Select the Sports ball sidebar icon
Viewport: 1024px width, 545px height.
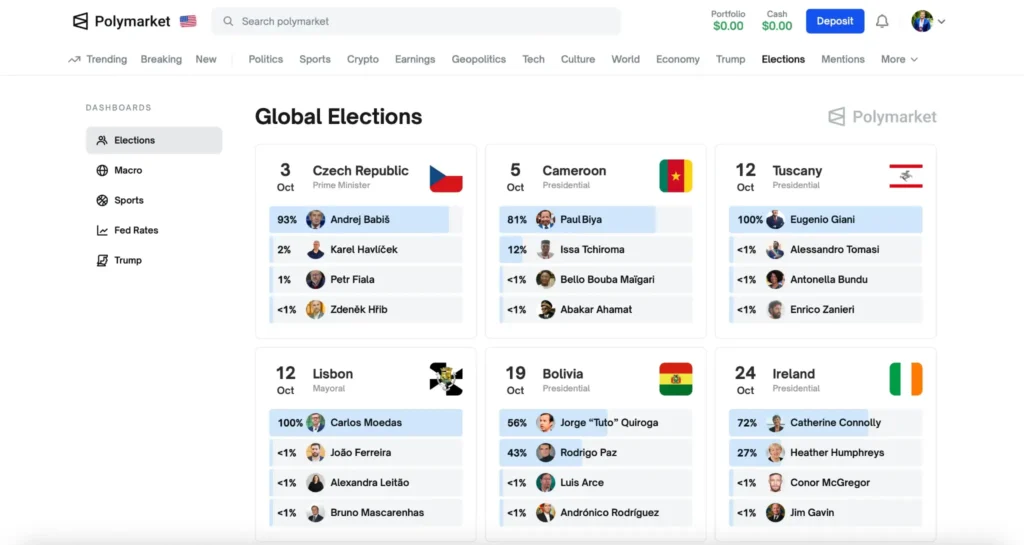[102, 200]
